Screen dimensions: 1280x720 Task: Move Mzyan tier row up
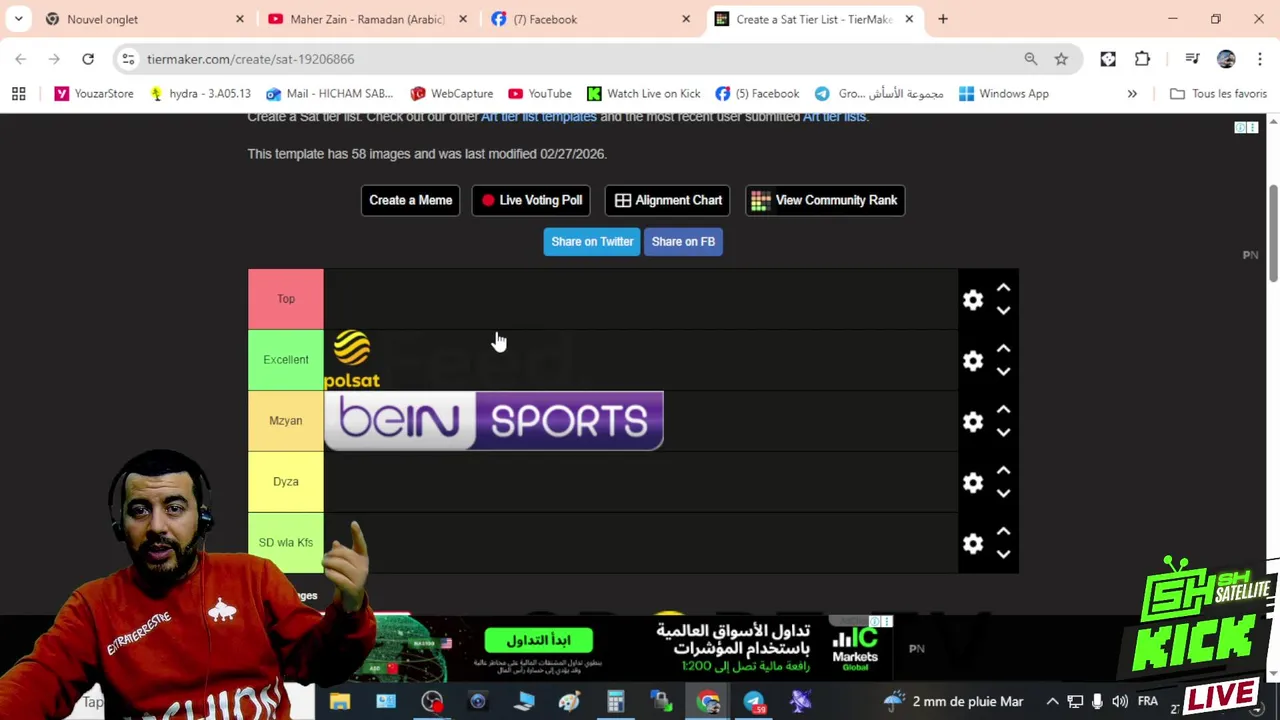pos(1003,410)
